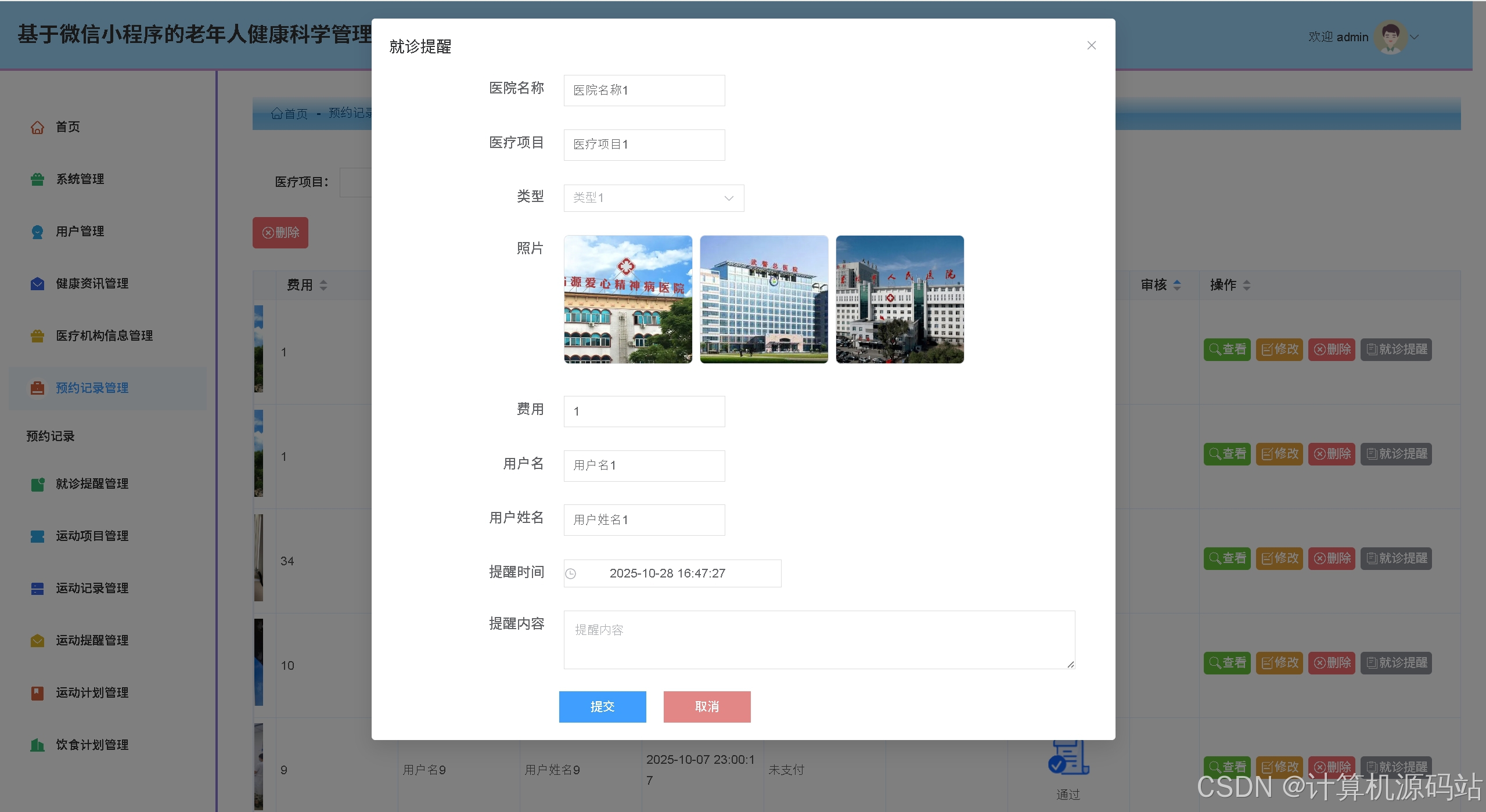
Task: Click 就诊提醒 in the row with 费用 34
Action: point(1396,558)
